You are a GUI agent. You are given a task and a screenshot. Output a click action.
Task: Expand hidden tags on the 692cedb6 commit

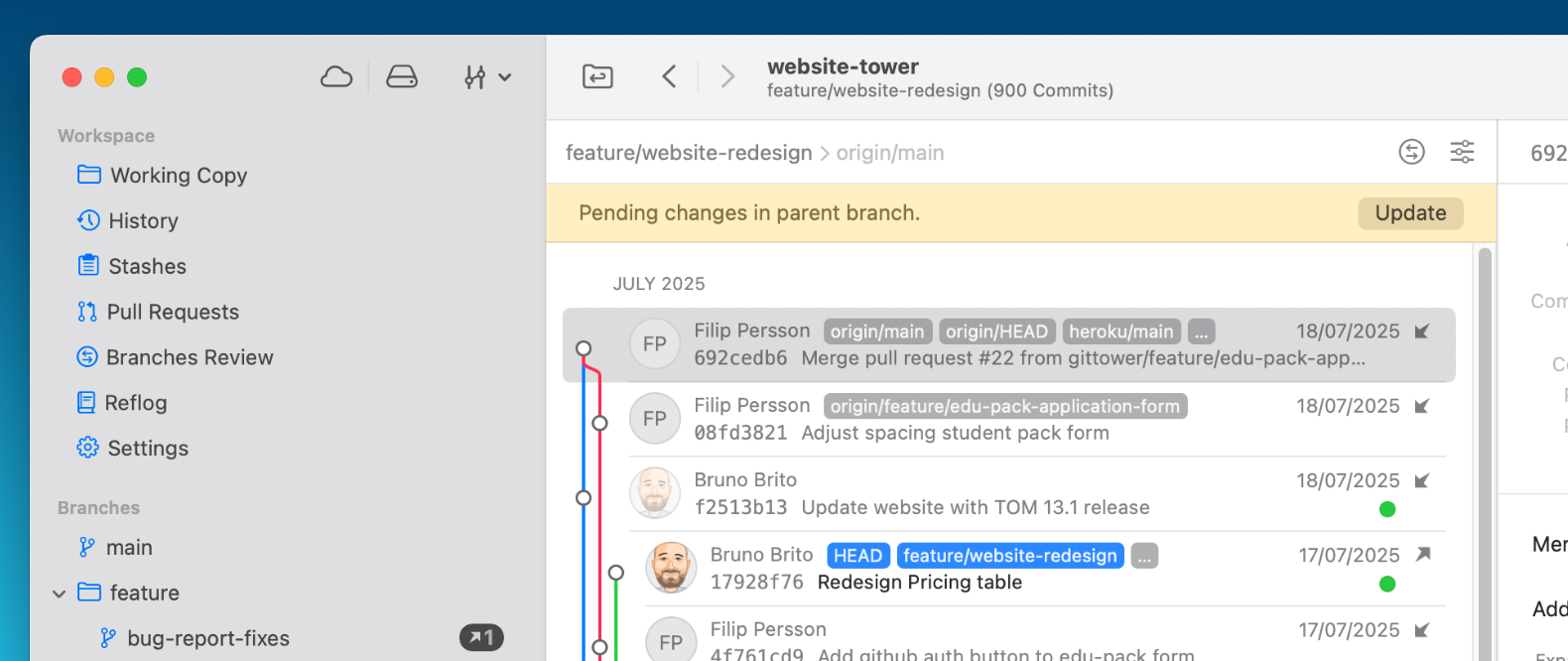tap(1201, 332)
